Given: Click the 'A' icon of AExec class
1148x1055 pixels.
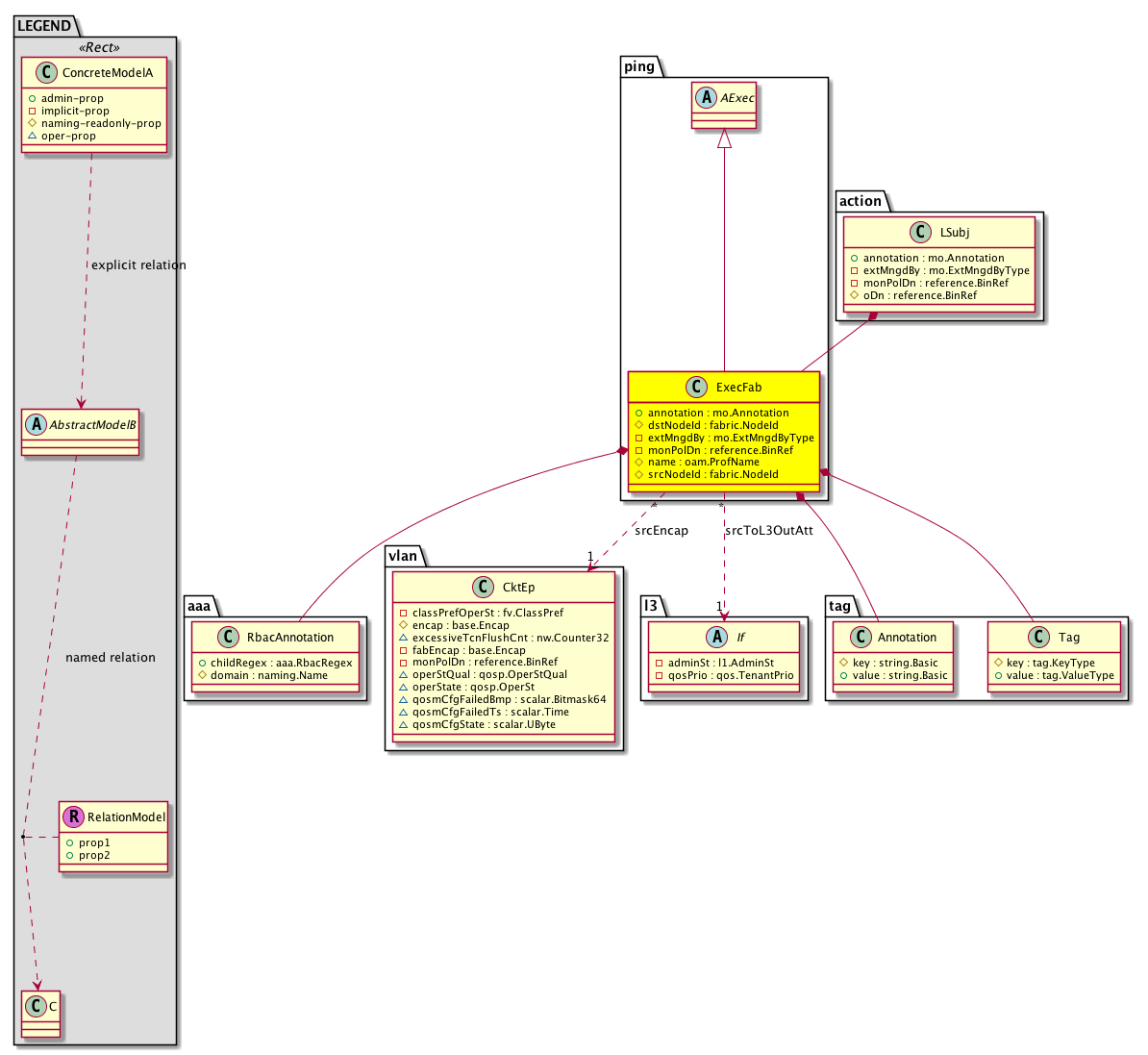Looking at the screenshot, I should coord(708,98).
